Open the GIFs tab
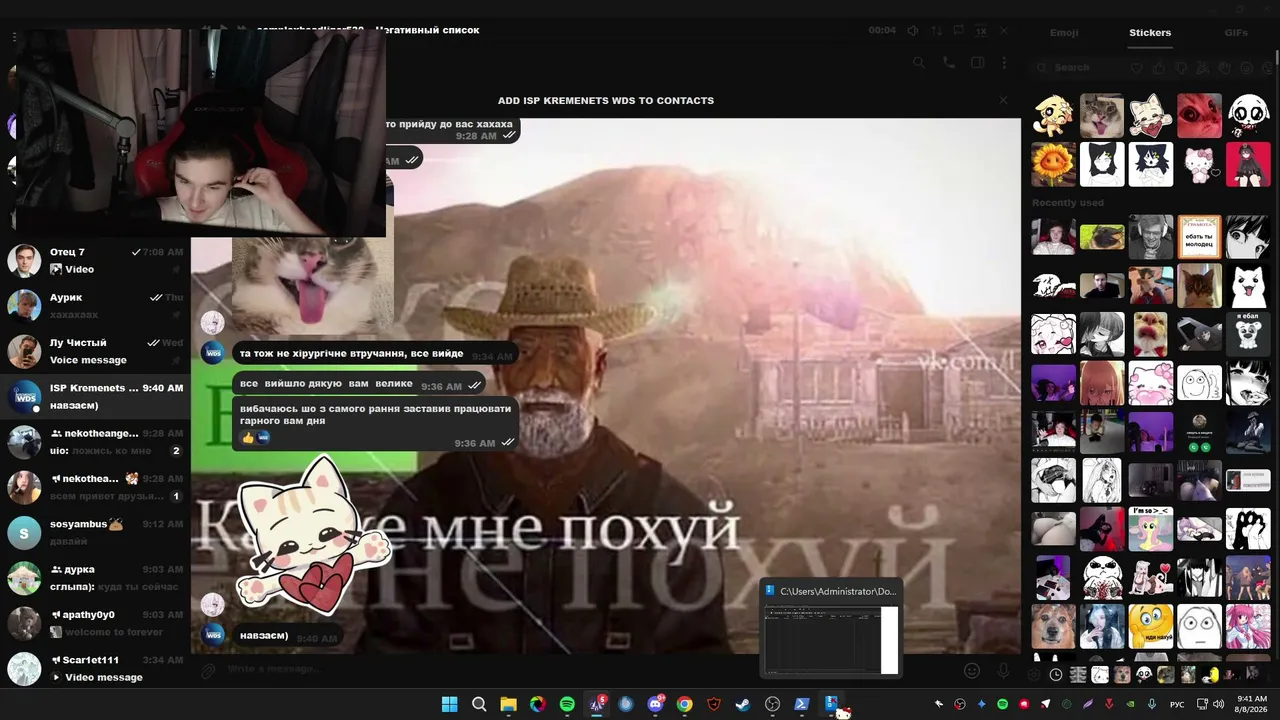This screenshot has height=720, width=1280. (1236, 33)
